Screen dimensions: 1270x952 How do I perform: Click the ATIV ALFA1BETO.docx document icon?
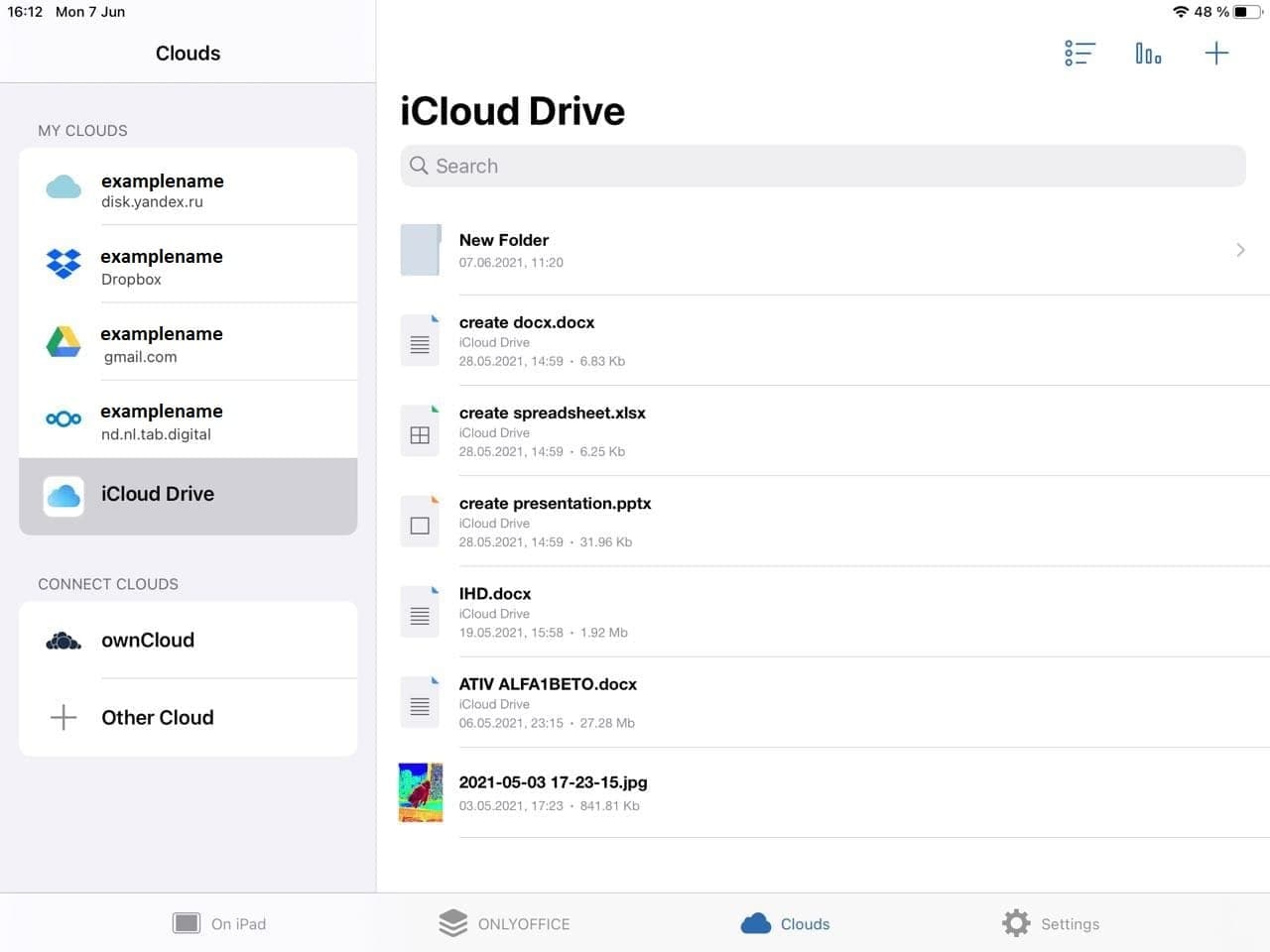coord(420,702)
